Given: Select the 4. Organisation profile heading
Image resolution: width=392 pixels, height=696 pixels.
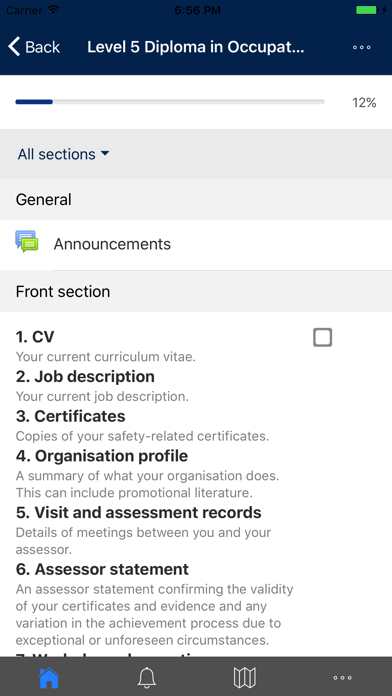Looking at the screenshot, I should tap(102, 456).
